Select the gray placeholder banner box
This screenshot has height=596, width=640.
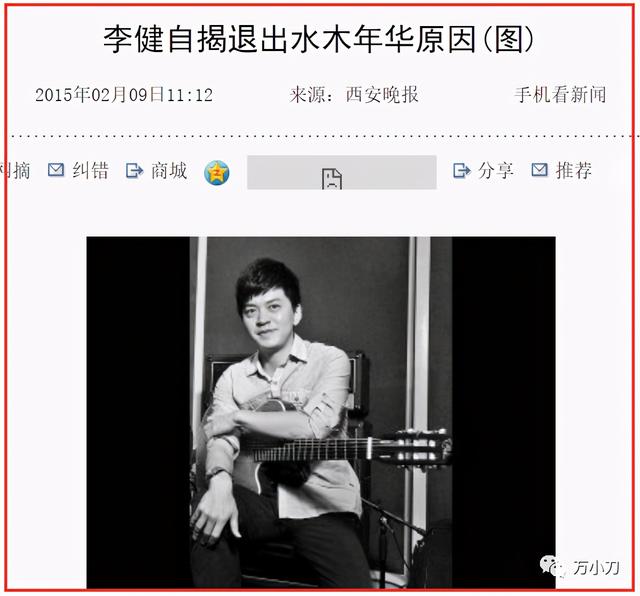click(x=342, y=172)
